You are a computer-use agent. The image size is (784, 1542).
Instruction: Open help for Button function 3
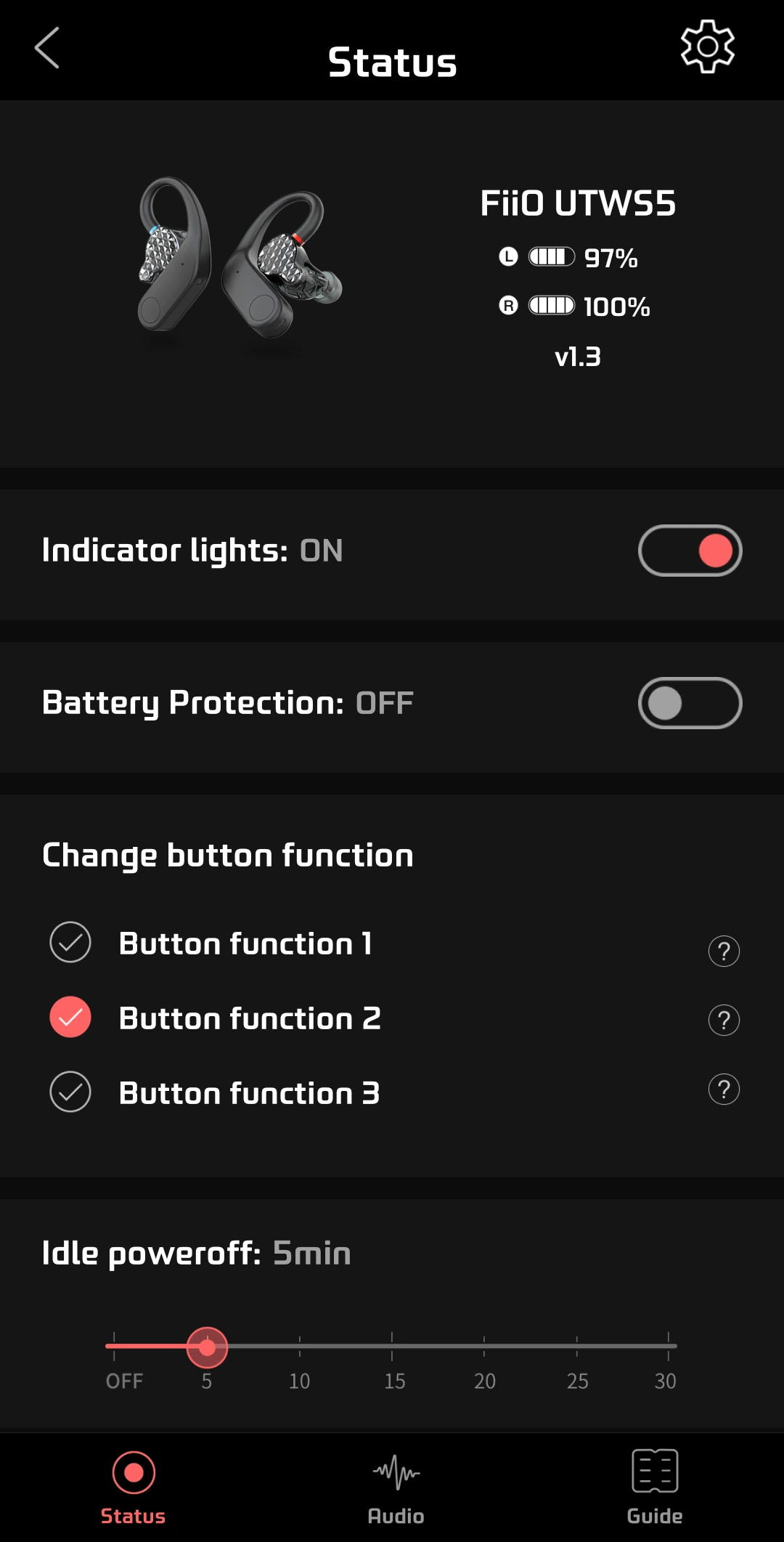pyautogui.click(x=724, y=1089)
